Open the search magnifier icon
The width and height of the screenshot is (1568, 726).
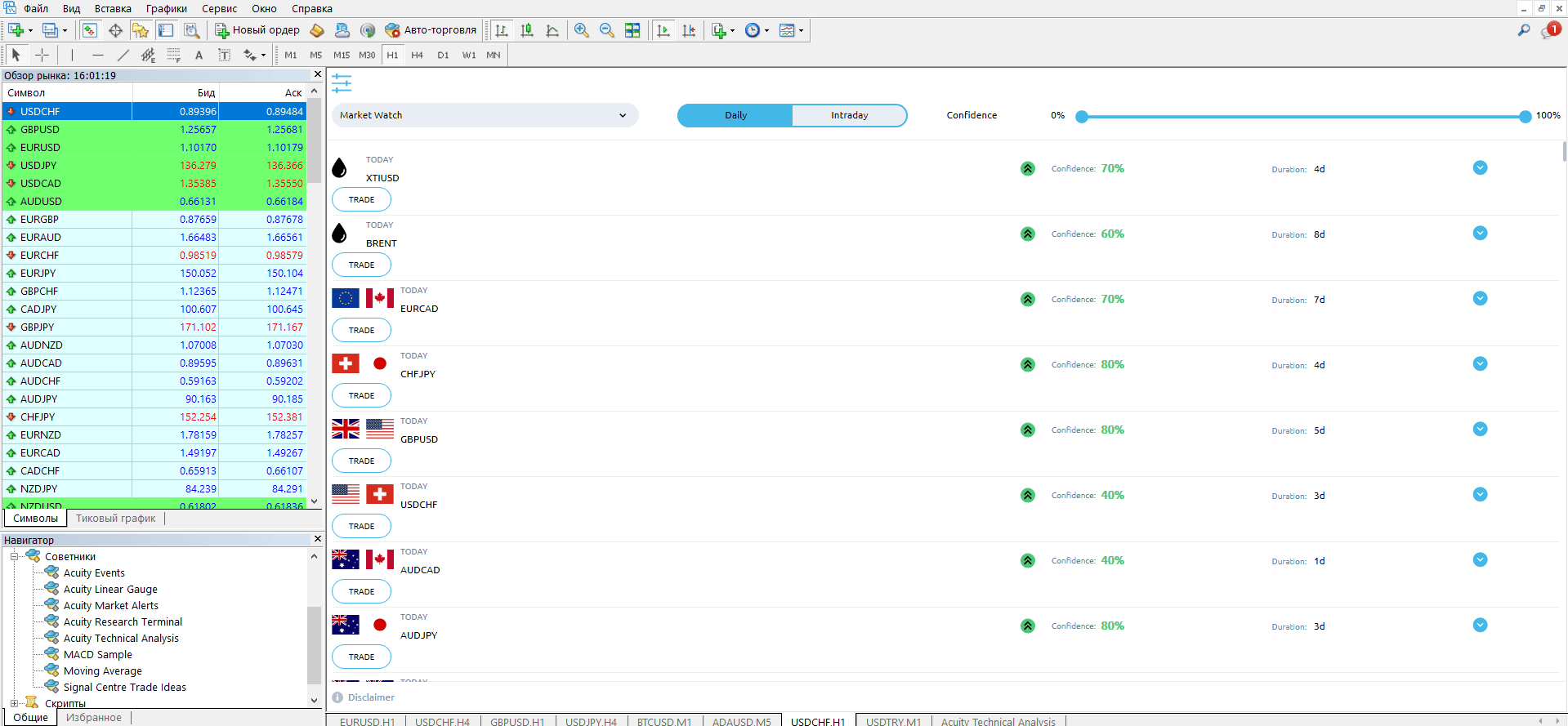pos(1523,30)
